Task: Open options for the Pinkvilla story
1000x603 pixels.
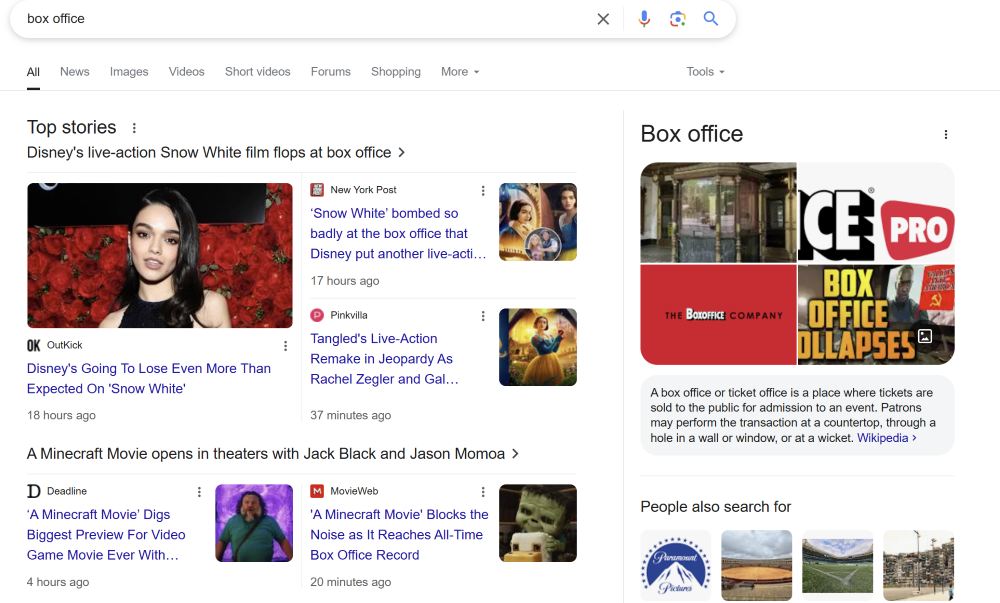Action: pos(483,316)
